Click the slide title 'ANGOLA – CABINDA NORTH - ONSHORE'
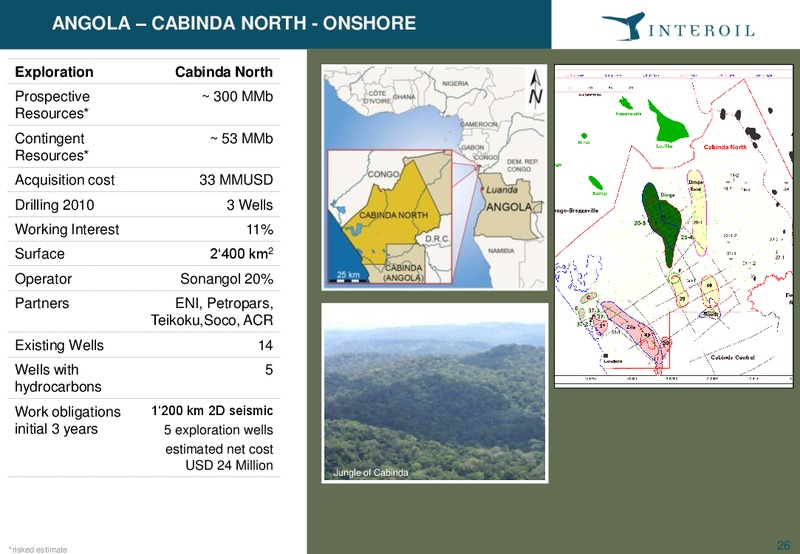The height and width of the screenshot is (554, 800). tap(234, 23)
